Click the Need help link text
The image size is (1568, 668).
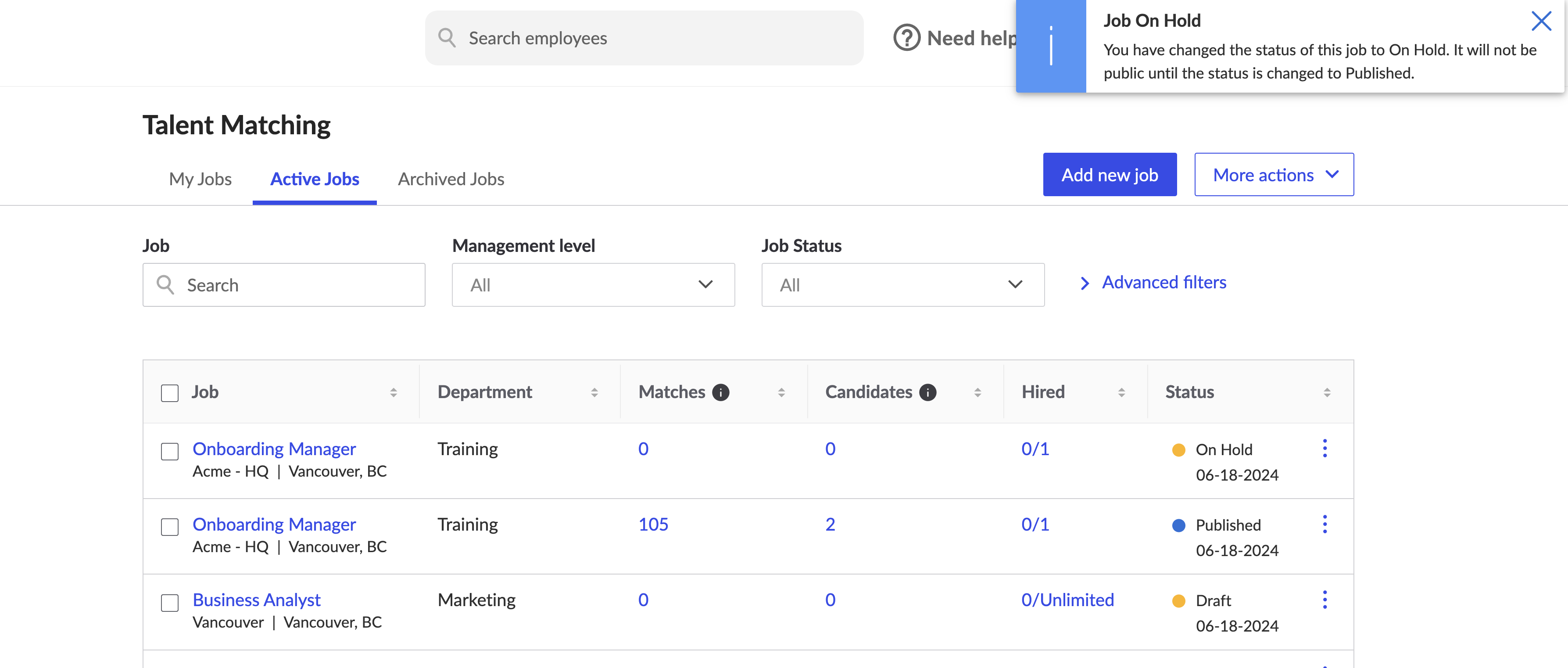tap(971, 38)
